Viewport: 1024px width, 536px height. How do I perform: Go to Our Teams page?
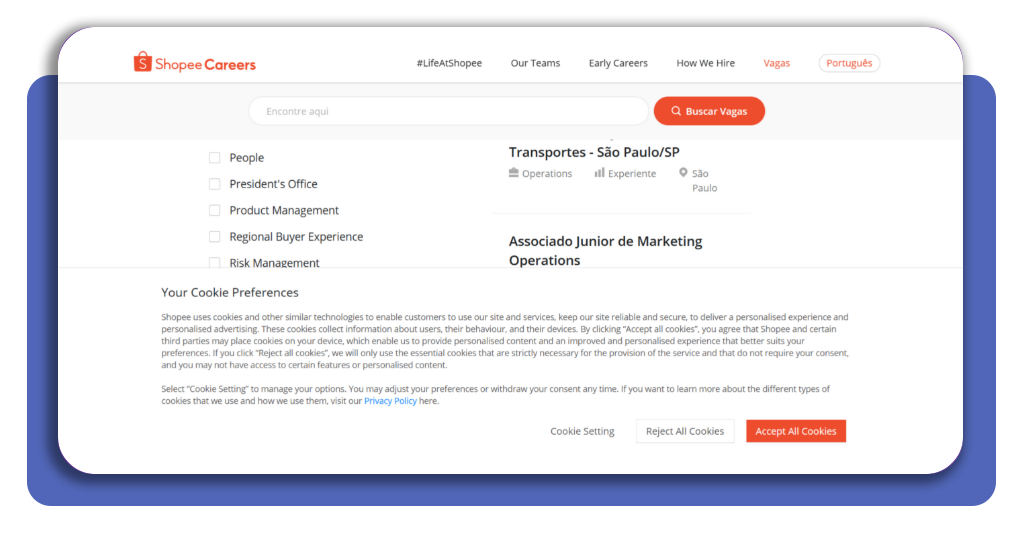(x=536, y=63)
